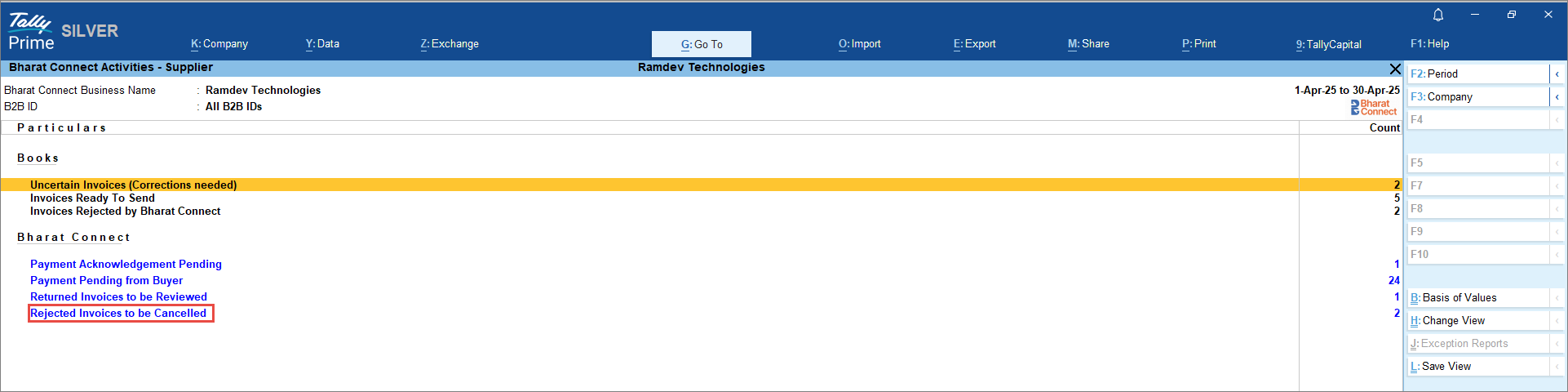Screen dimensions: 1568x392
Task: Click the Tally Prime logo
Action: 31,32
